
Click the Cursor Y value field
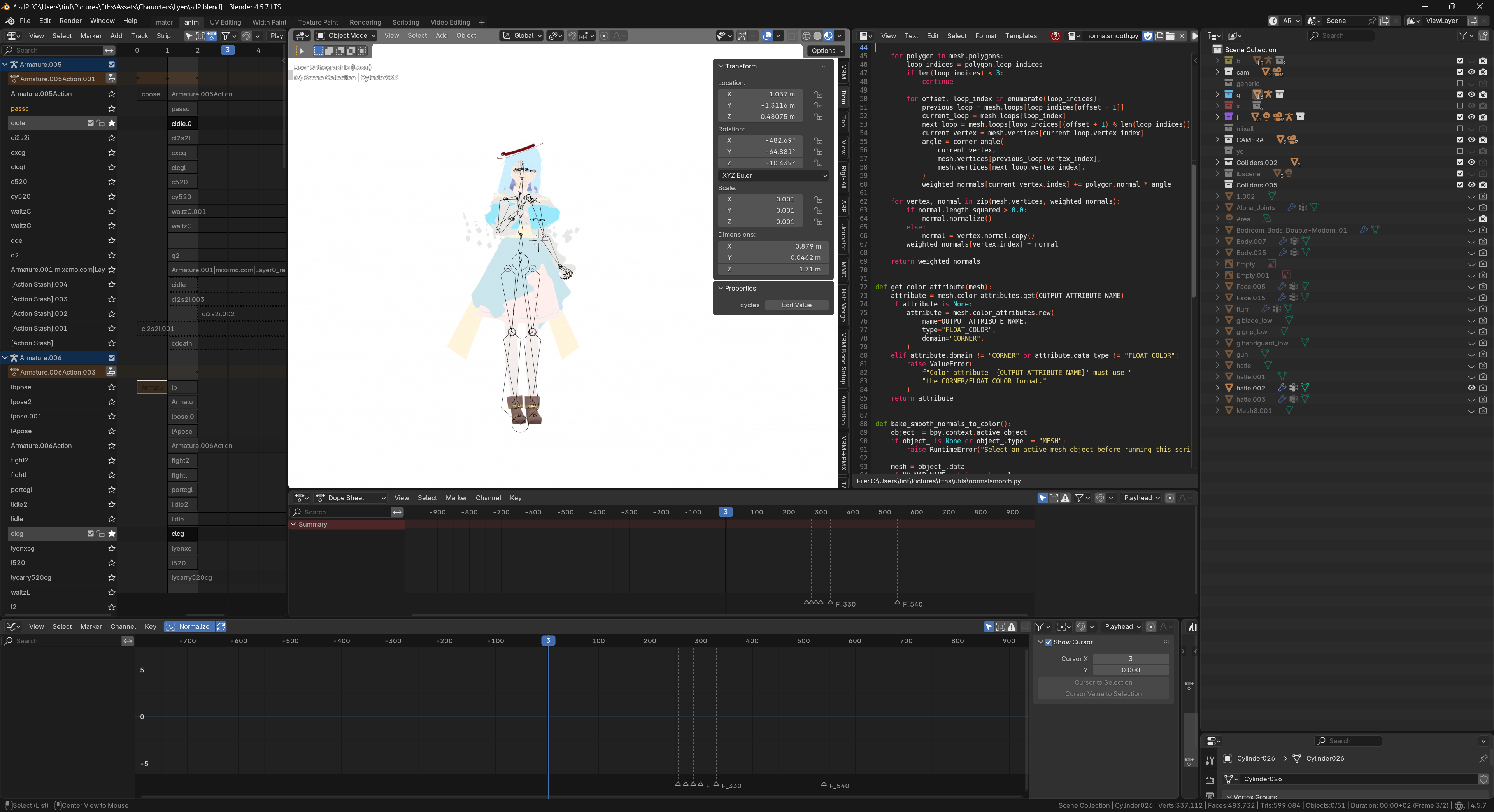click(x=1130, y=670)
